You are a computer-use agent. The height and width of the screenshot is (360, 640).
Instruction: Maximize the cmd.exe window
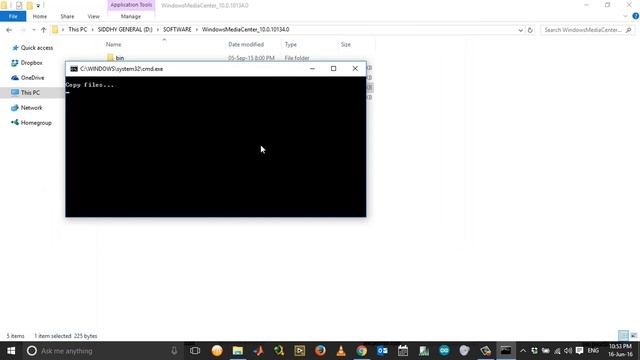[333, 69]
